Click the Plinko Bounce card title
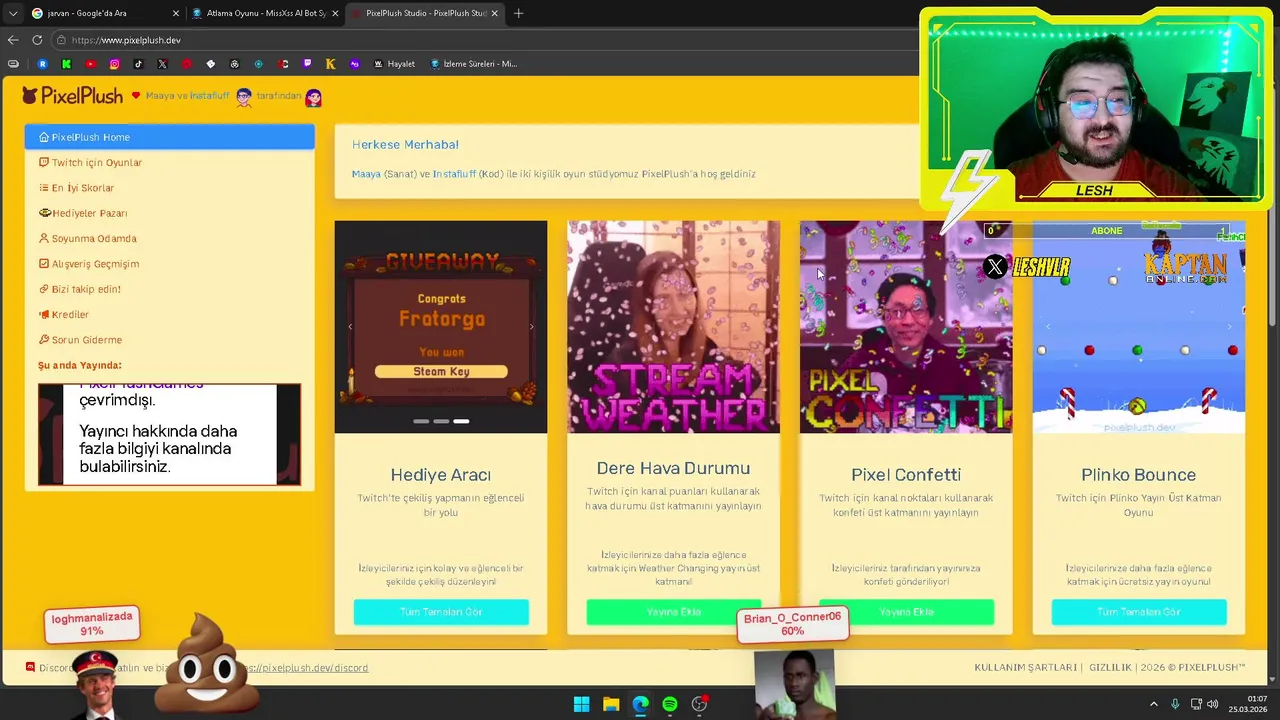The image size is (1280, 720). (1139, 475)
